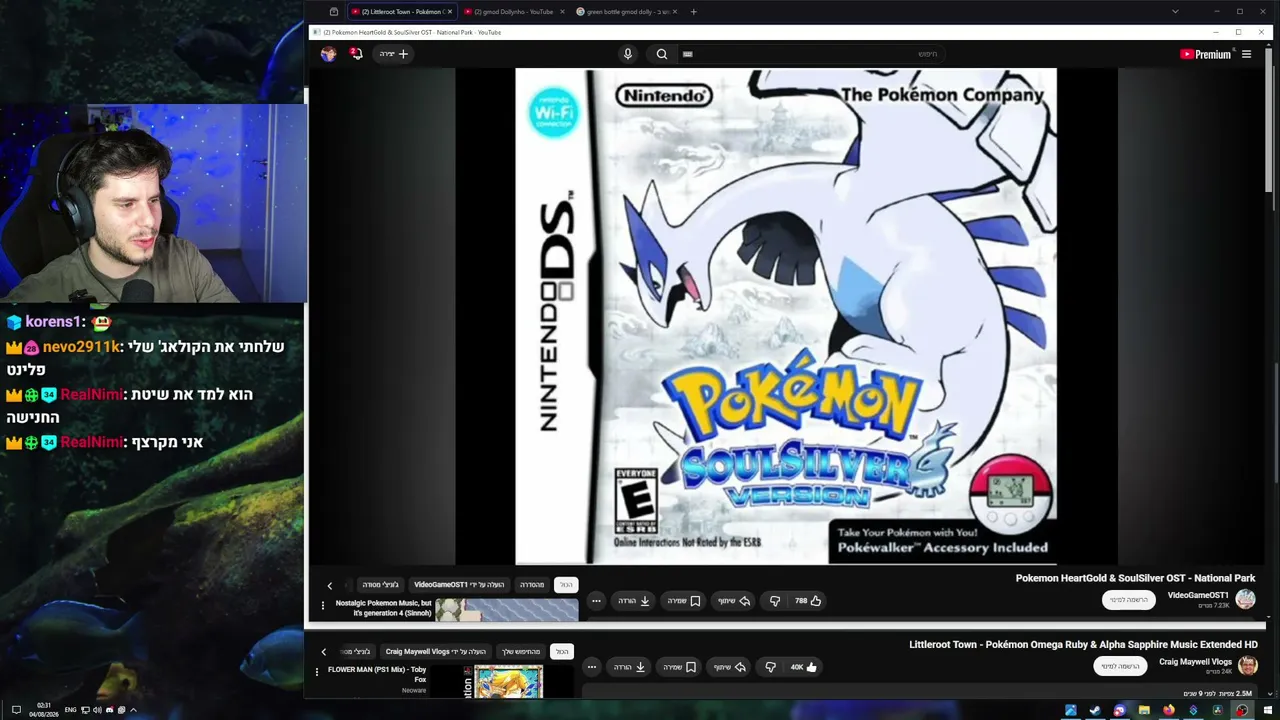Open more actions for National Park video

[x=596, y=601]
